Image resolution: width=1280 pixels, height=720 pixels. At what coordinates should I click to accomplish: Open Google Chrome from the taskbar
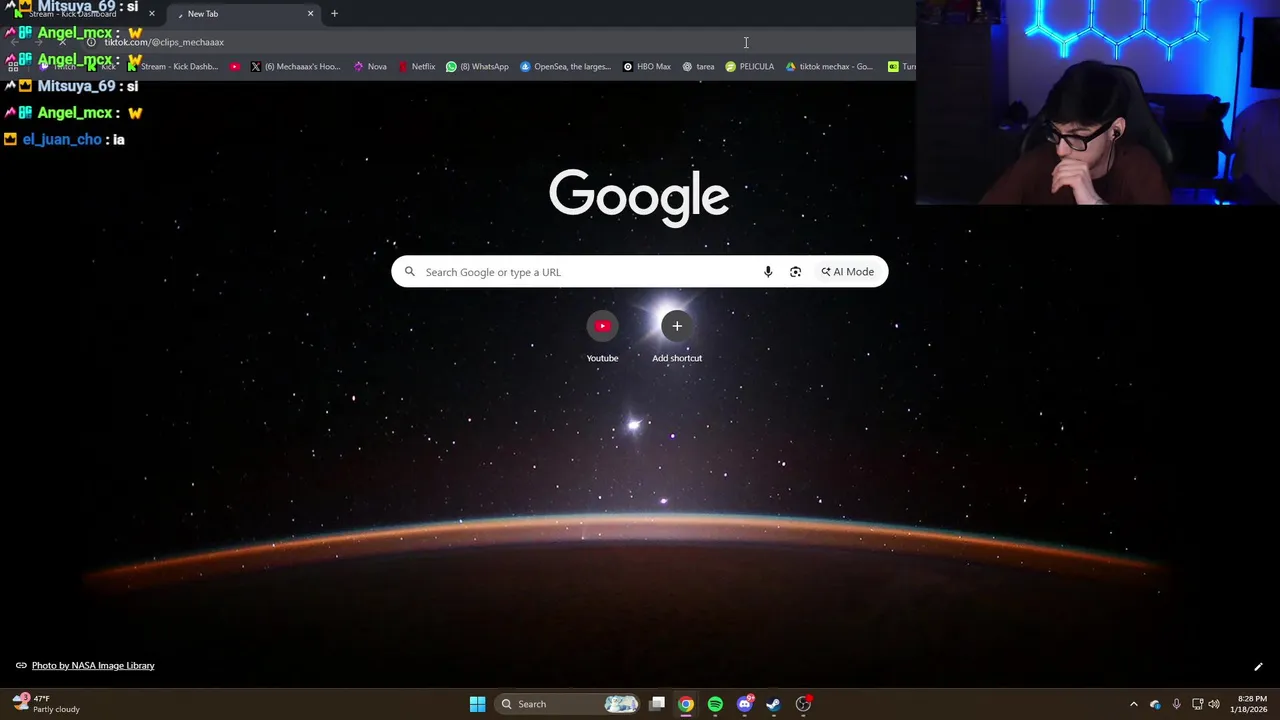pyautogui.click(x=686, y=704)
